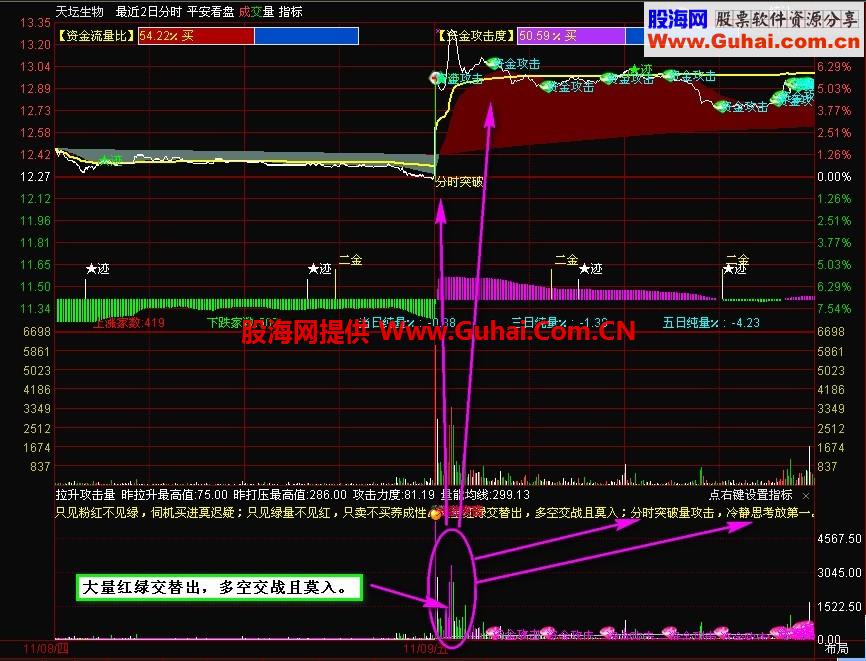
Task: Open the 指标 menu item
Action: 291,12
